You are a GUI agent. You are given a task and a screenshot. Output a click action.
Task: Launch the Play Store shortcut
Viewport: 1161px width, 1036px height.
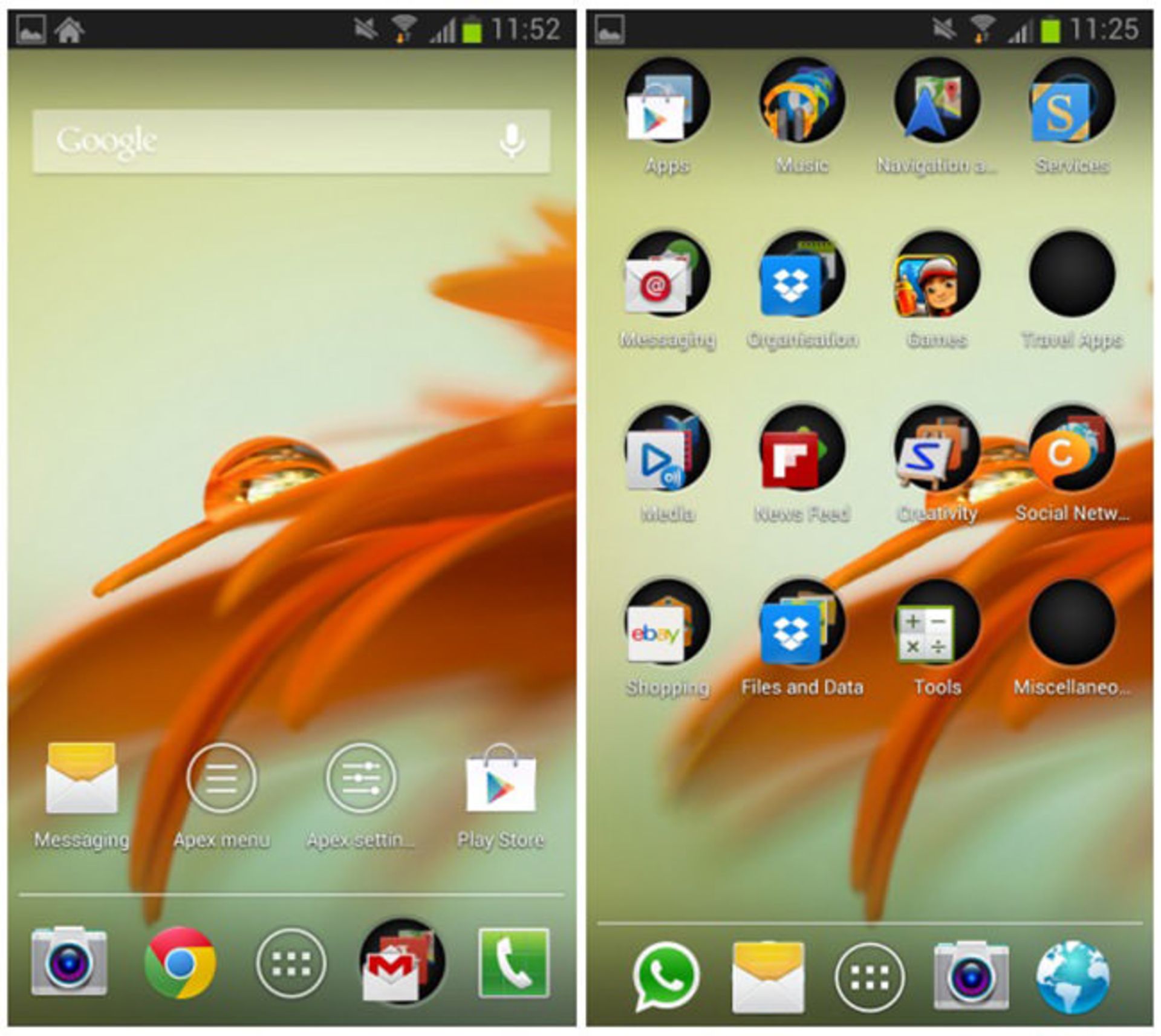pyautogui.click(x=501, y=780)
